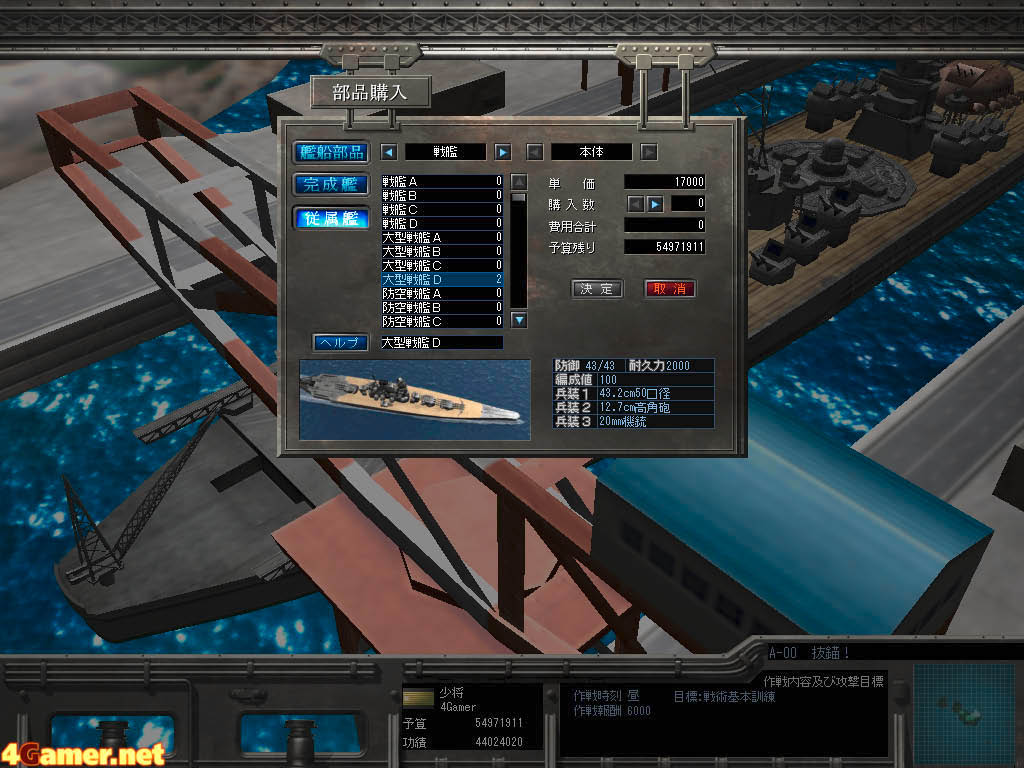Click the 兵装1 43.2cm50口径 row
Screen dimensions: 1024x768
(633, 393)
